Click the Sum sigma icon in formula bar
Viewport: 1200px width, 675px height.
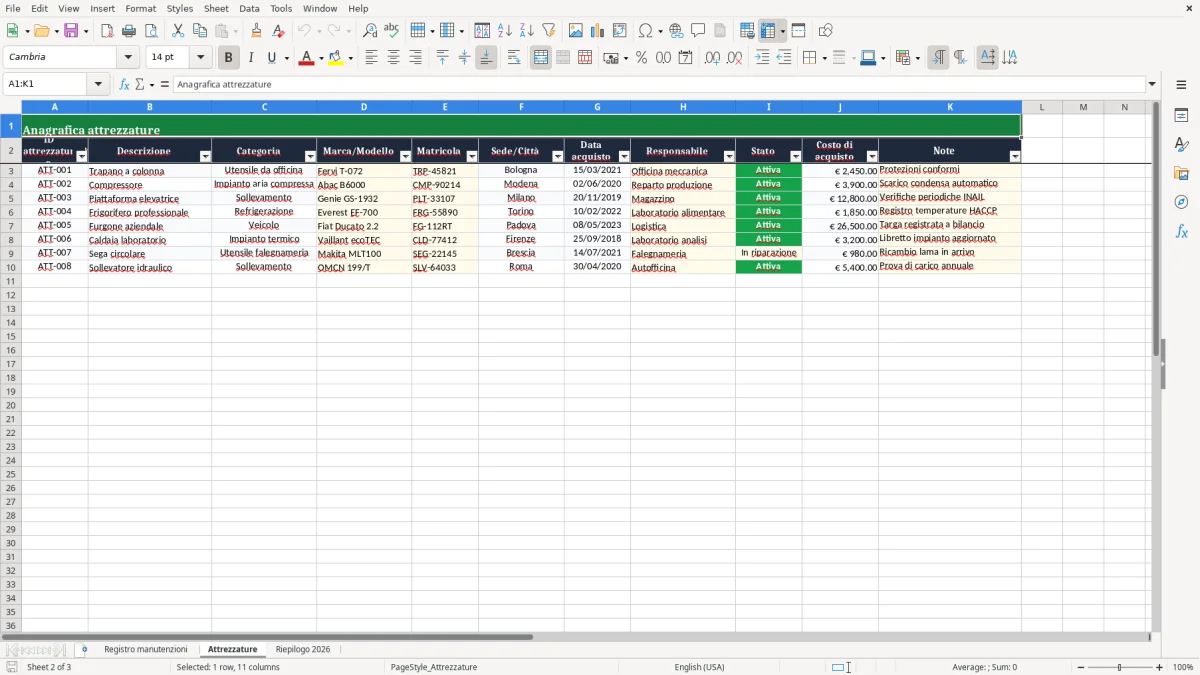point(139,84)
